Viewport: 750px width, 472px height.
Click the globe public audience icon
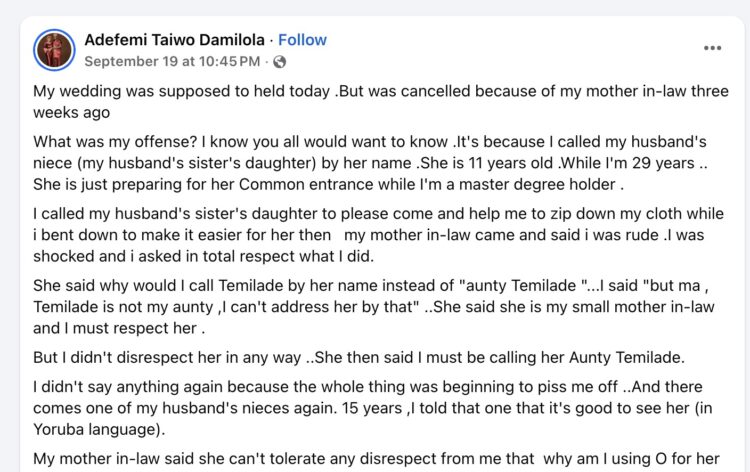(x=279, y=62)
